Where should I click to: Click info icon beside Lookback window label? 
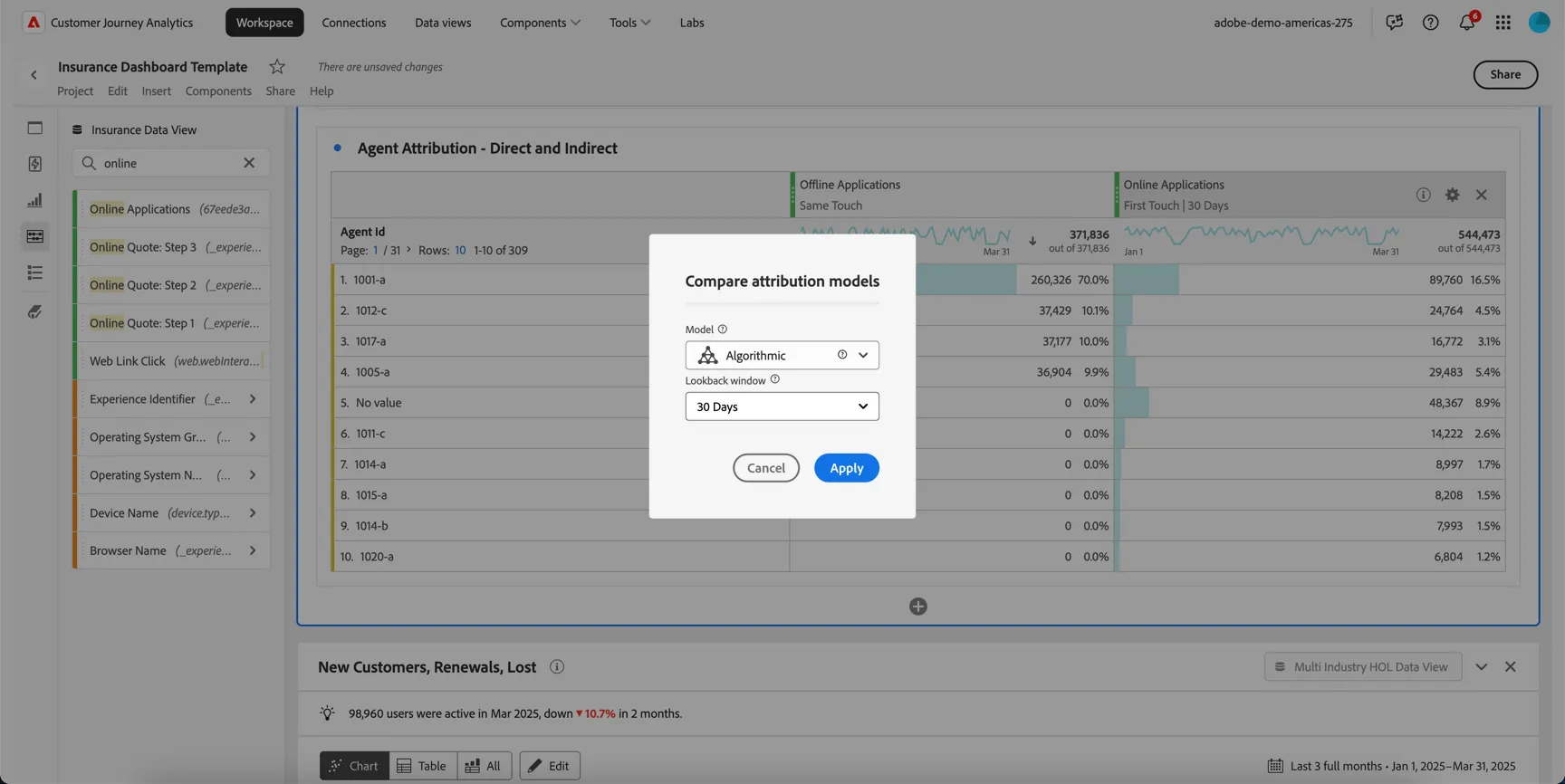pos(775,380)
